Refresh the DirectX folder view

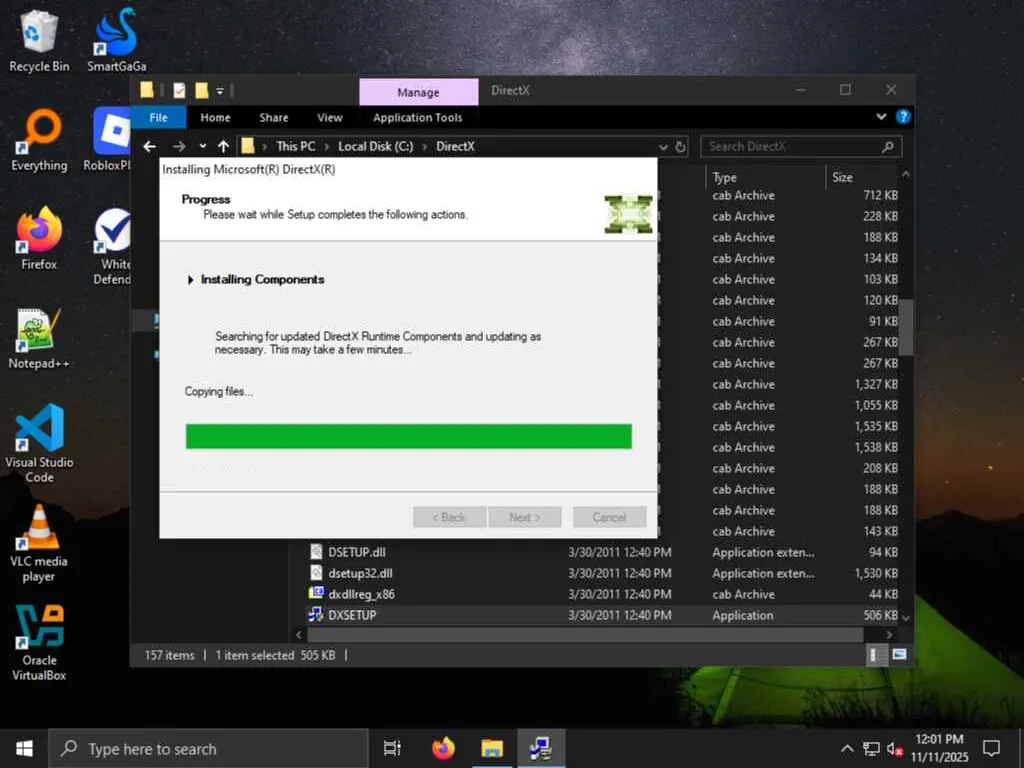tap(680, 146)
